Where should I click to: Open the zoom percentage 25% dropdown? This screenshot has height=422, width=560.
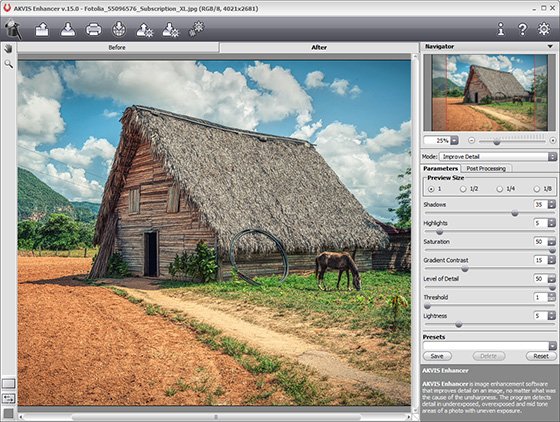[x=454, y=141]
